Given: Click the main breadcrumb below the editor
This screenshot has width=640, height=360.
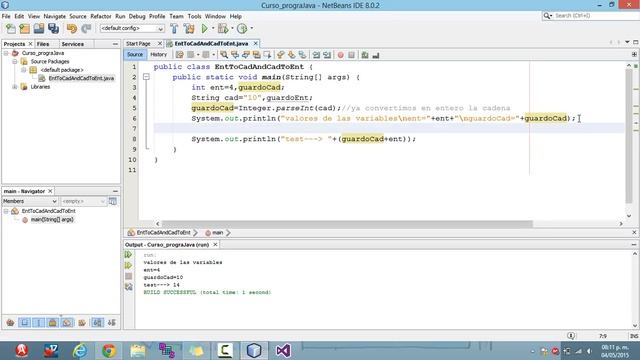Looking at the screenshot, I should [217, 233].
